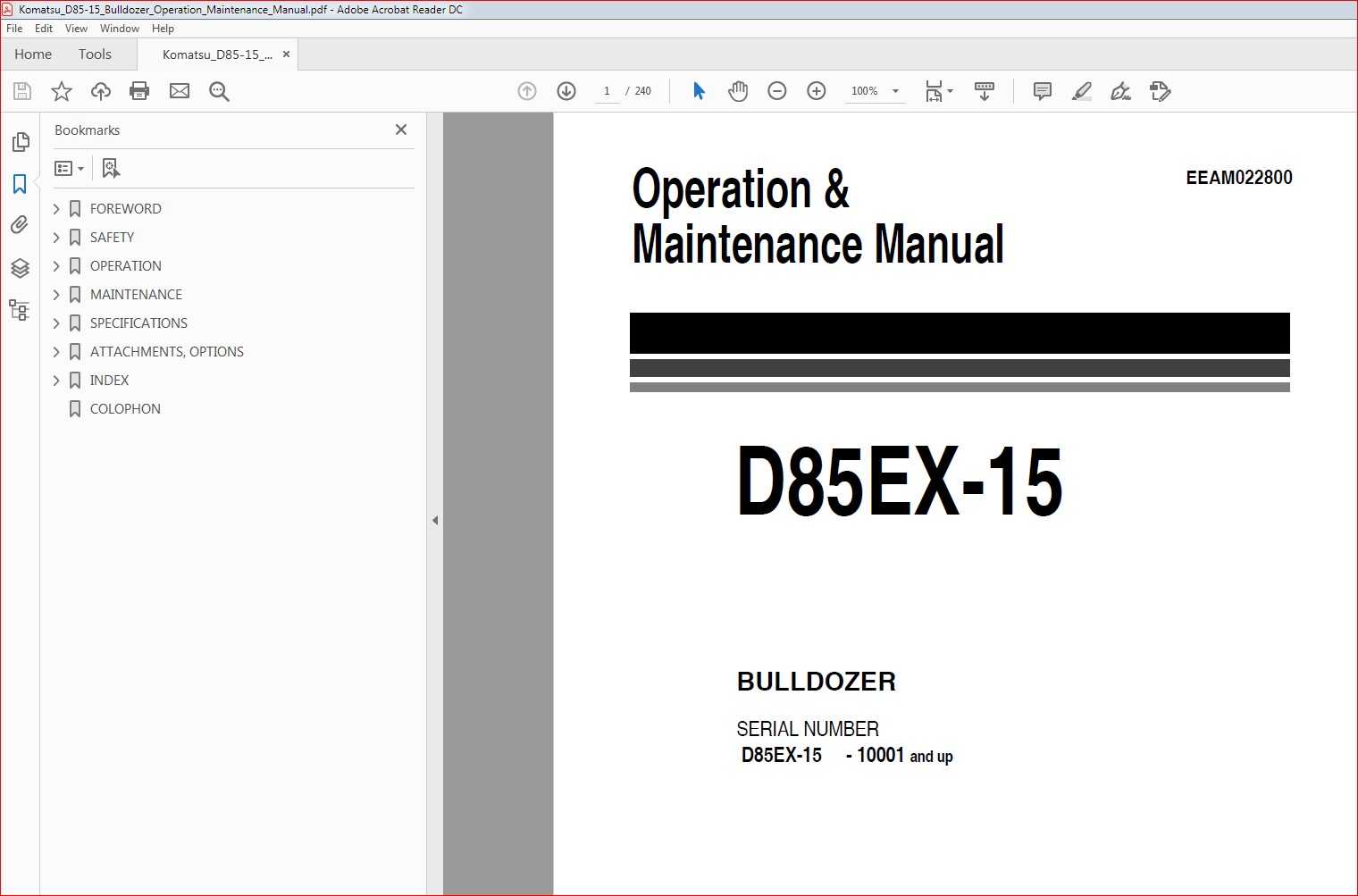Close the Bookmarks panel
Image resolution: width=1358 pixels, height=896 pixels.
click(401, 130)
